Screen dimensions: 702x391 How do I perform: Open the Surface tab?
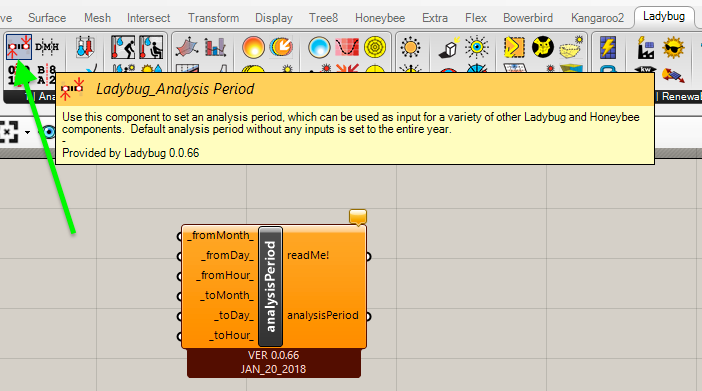47,18
